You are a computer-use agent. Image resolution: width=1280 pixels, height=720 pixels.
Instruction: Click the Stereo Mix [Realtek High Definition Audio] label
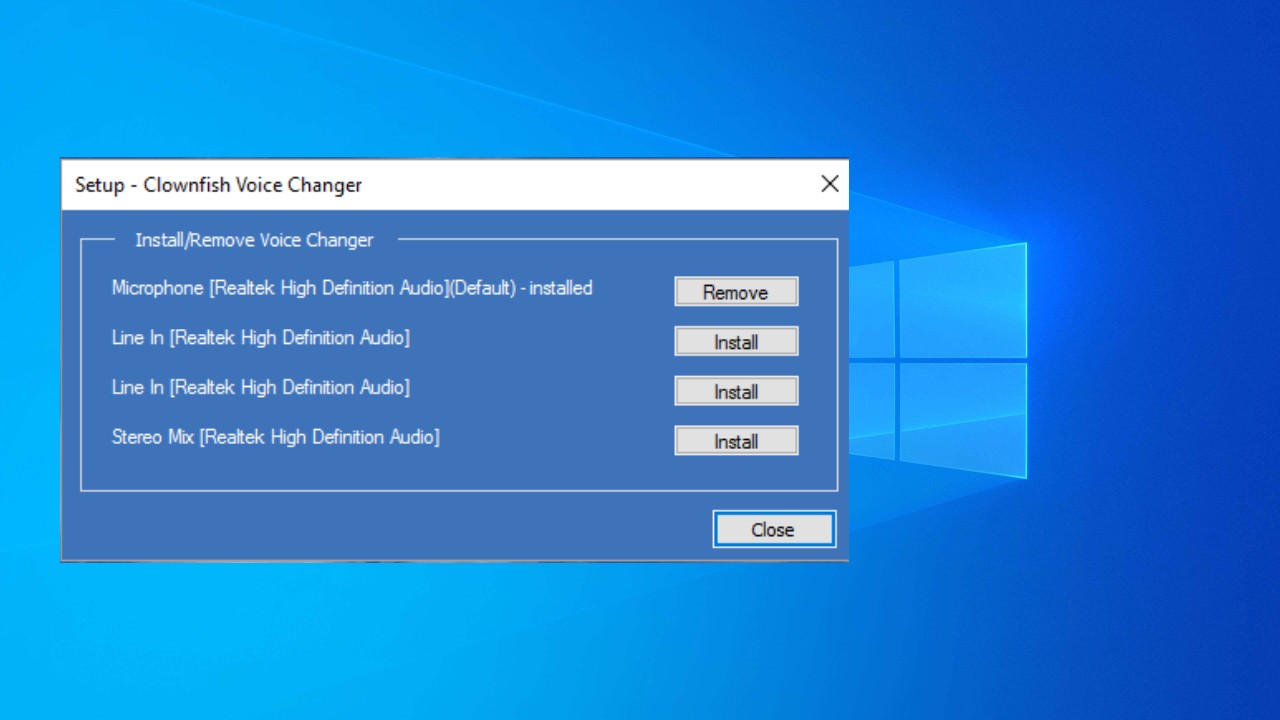tap(276, 437)
